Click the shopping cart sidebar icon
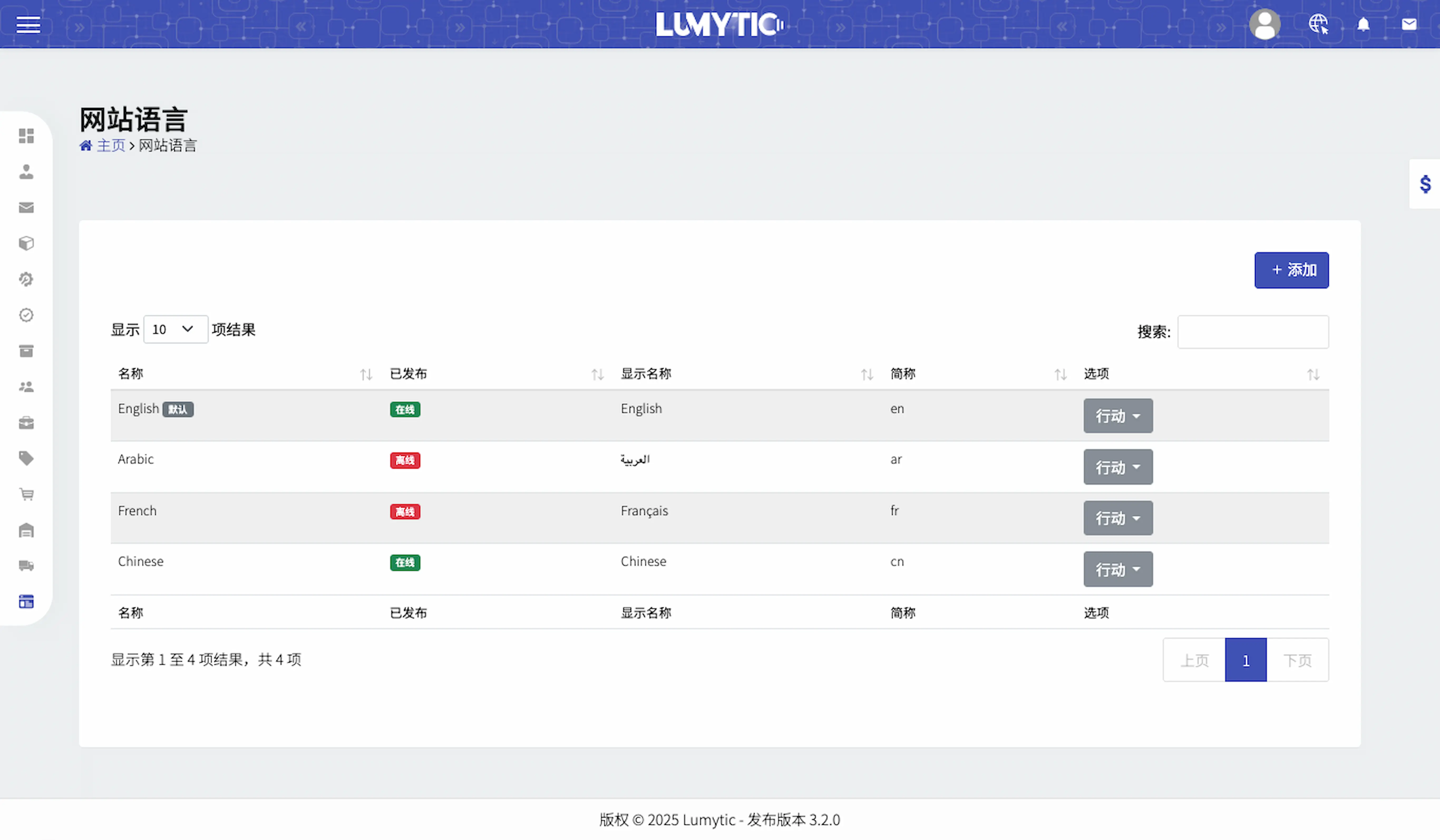The width and height of the screenshot is (1440, 840). point(26,494)
